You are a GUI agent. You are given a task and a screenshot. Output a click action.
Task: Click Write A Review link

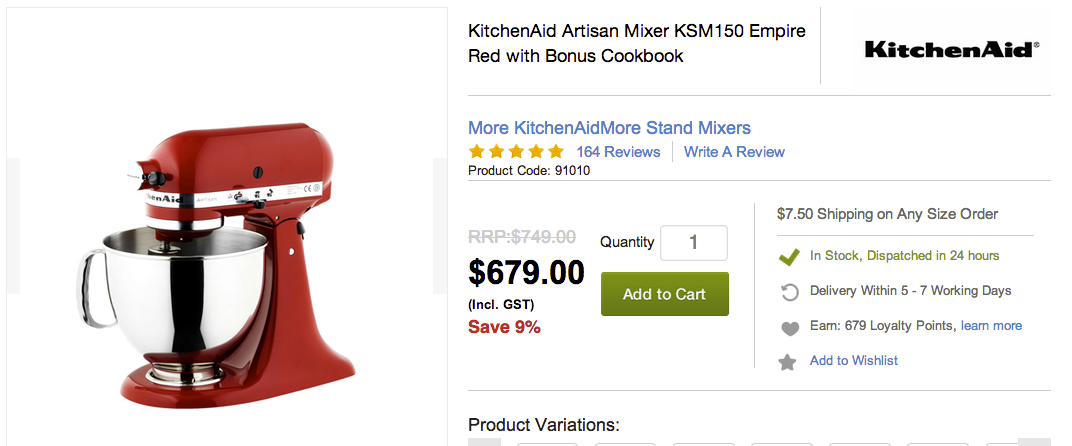tap(734, 152)
